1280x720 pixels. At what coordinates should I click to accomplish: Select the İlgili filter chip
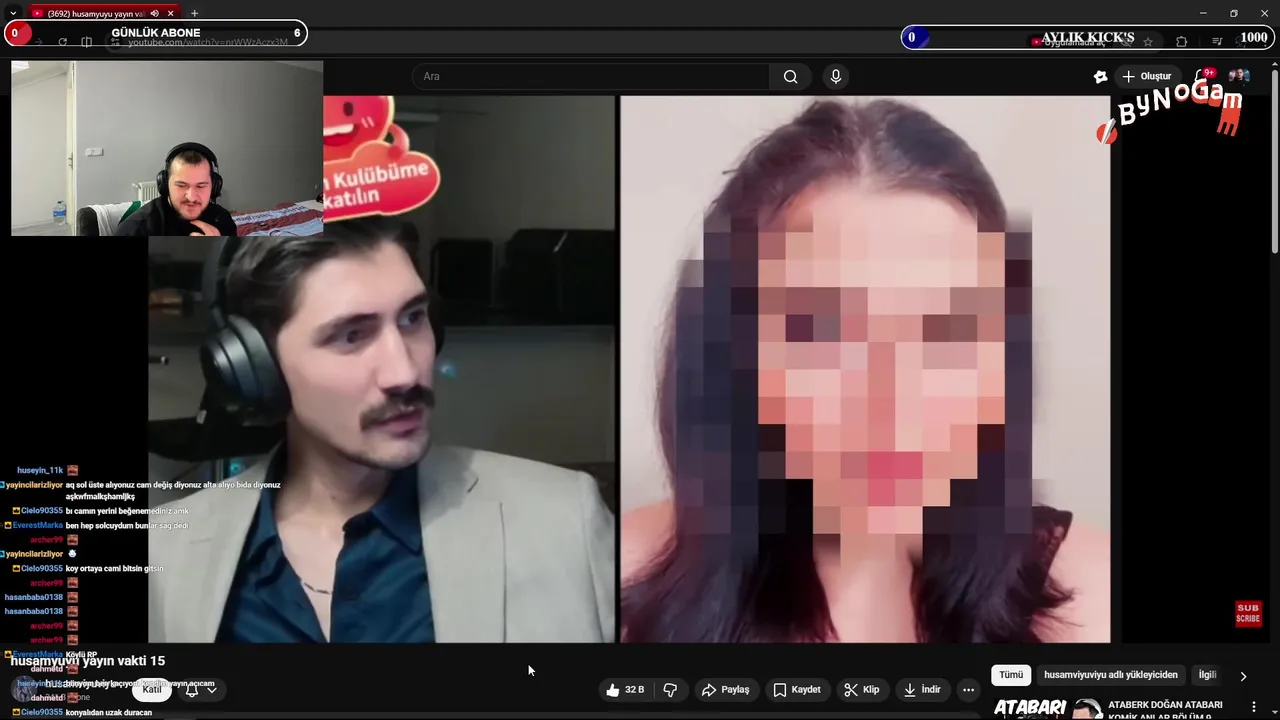pyautogui.click(x=1207, y=675)
